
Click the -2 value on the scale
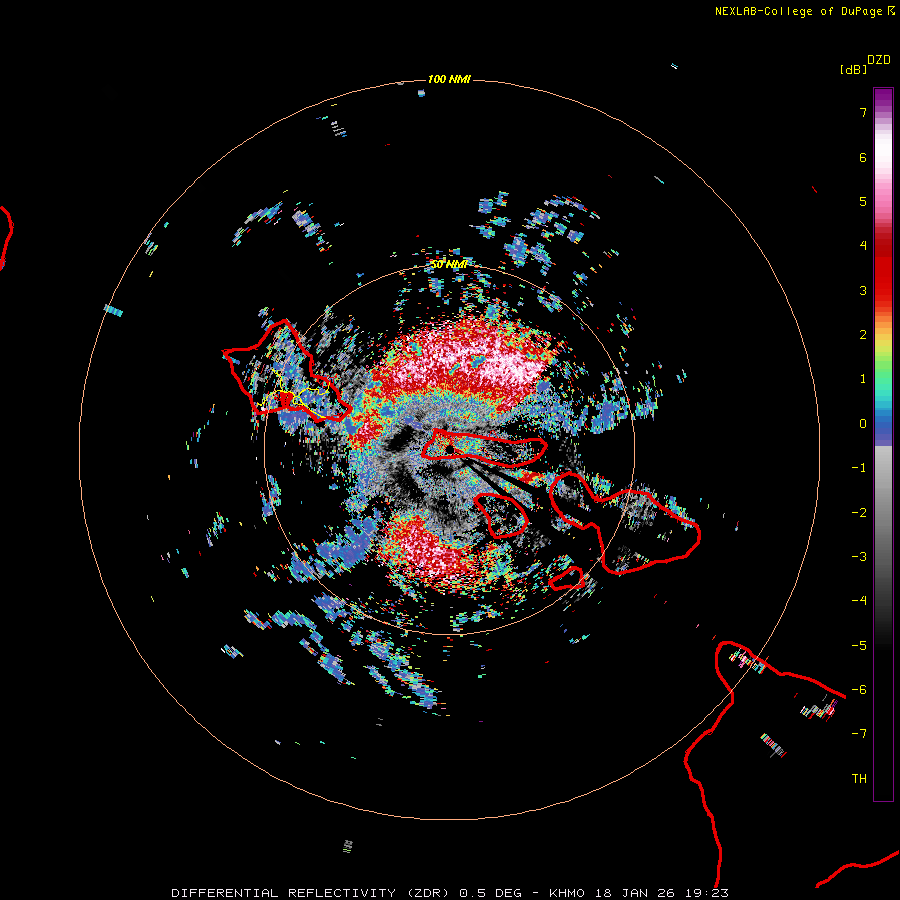(859, 513)
